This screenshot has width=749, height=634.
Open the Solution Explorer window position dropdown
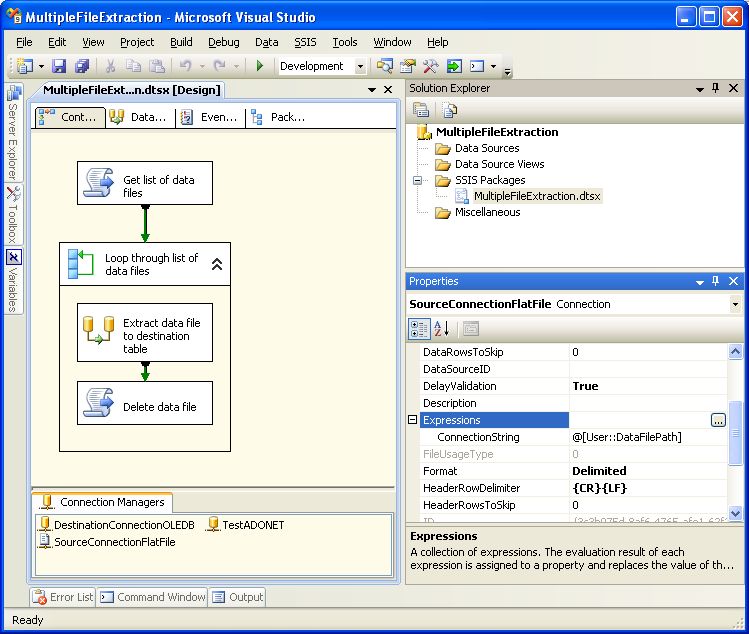pyautogui.click(x=700, y=89)
